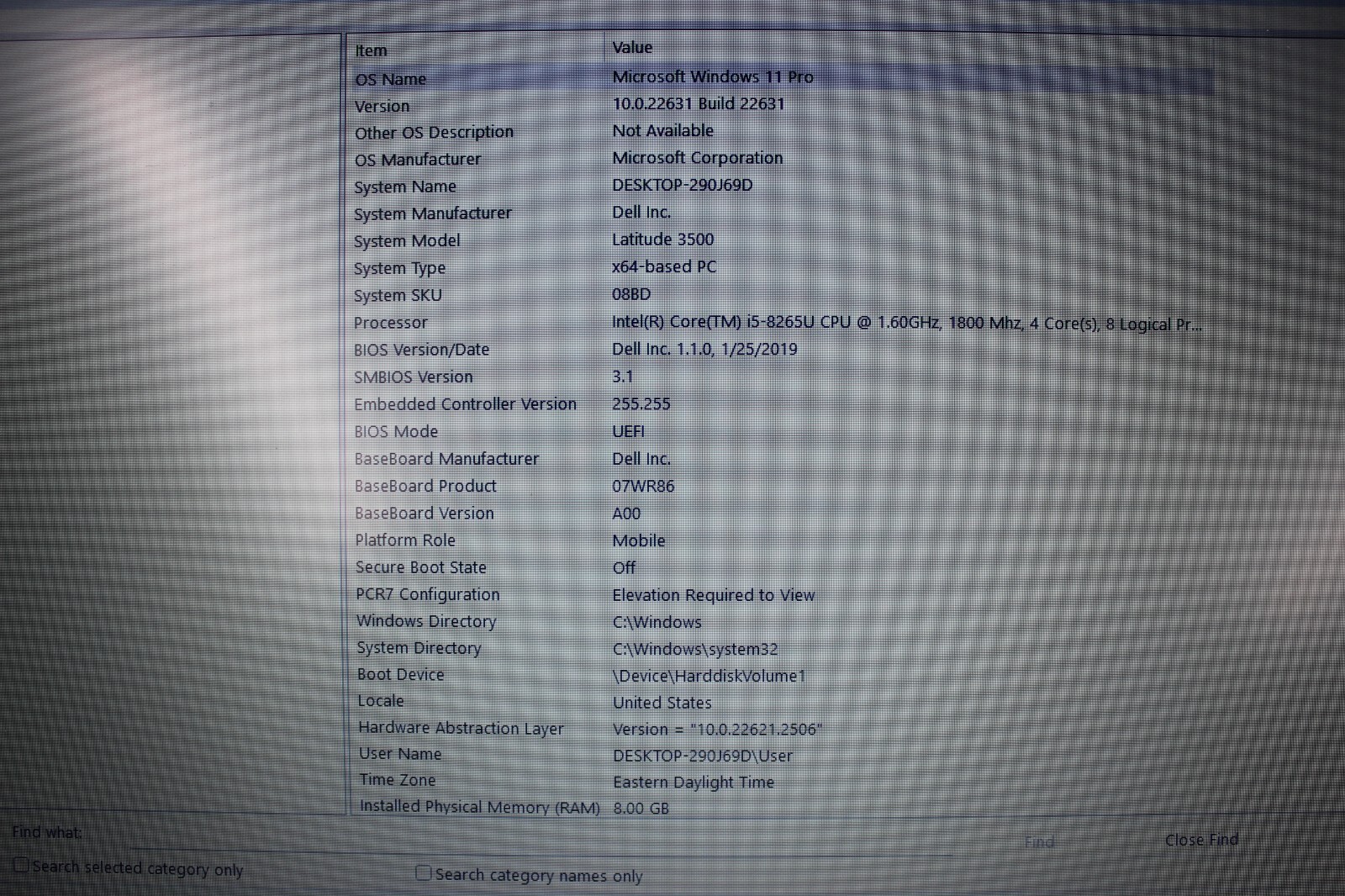Select the BIOS Mode row
The image size is (1345, 896).
(x=396, y=431)
